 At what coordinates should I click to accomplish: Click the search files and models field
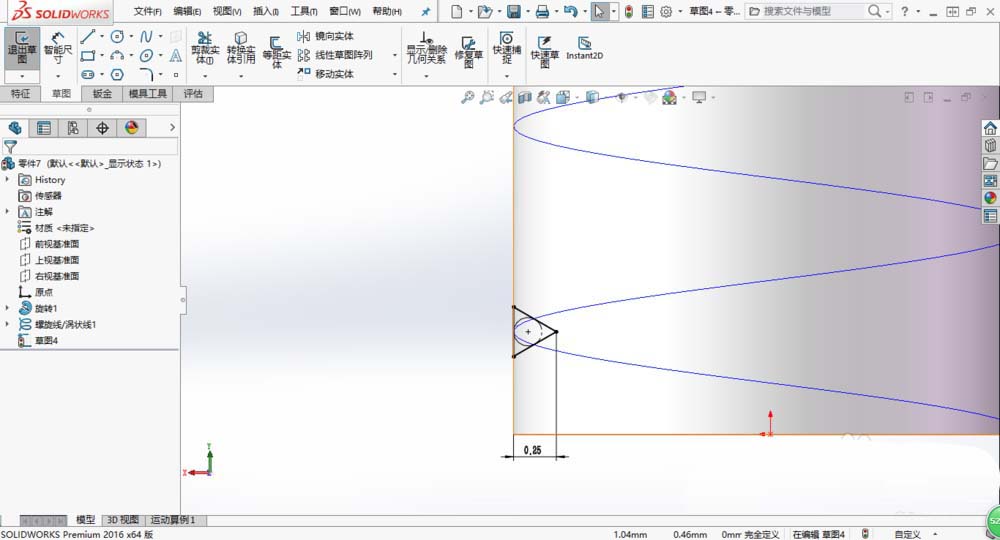coord(810,11)
